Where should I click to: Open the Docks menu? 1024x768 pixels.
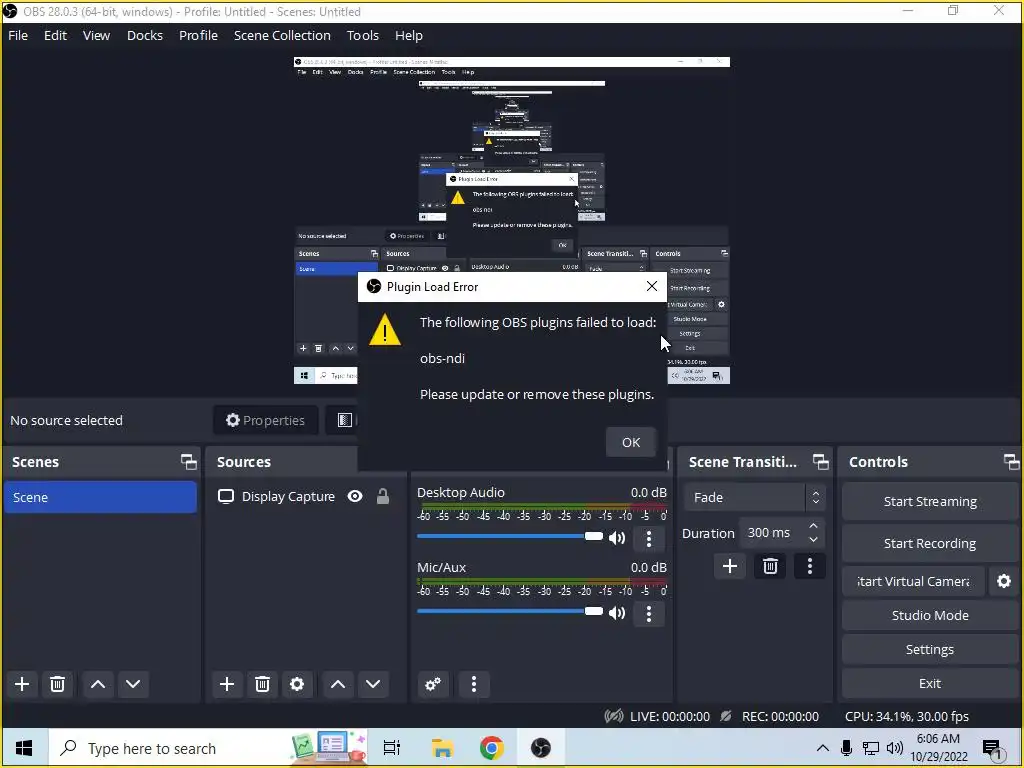(144, 35)
